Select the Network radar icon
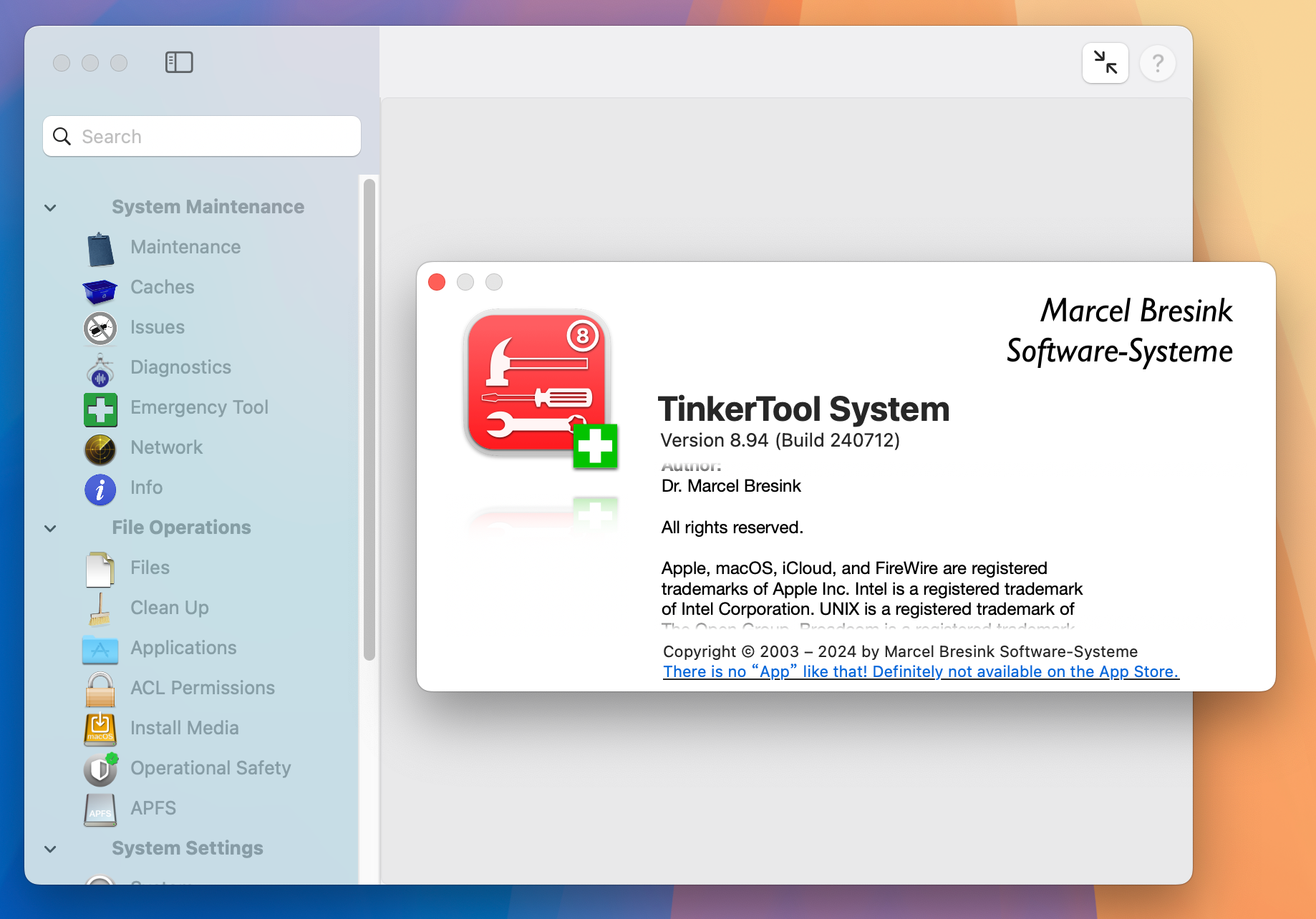This screenshot has height=919, width=1316. click(100, 449)
